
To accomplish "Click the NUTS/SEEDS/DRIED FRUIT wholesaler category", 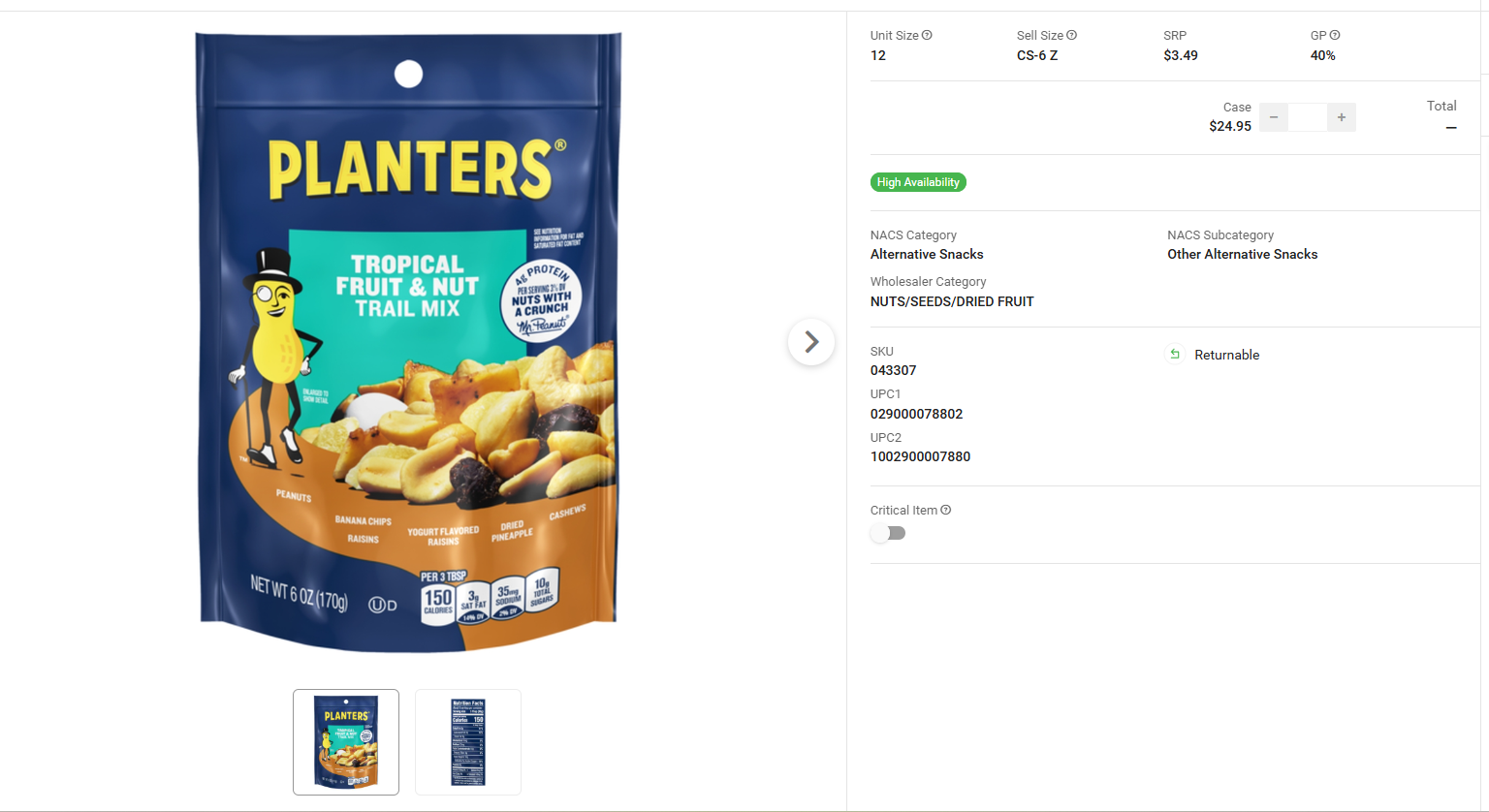I will coord(952,301).
